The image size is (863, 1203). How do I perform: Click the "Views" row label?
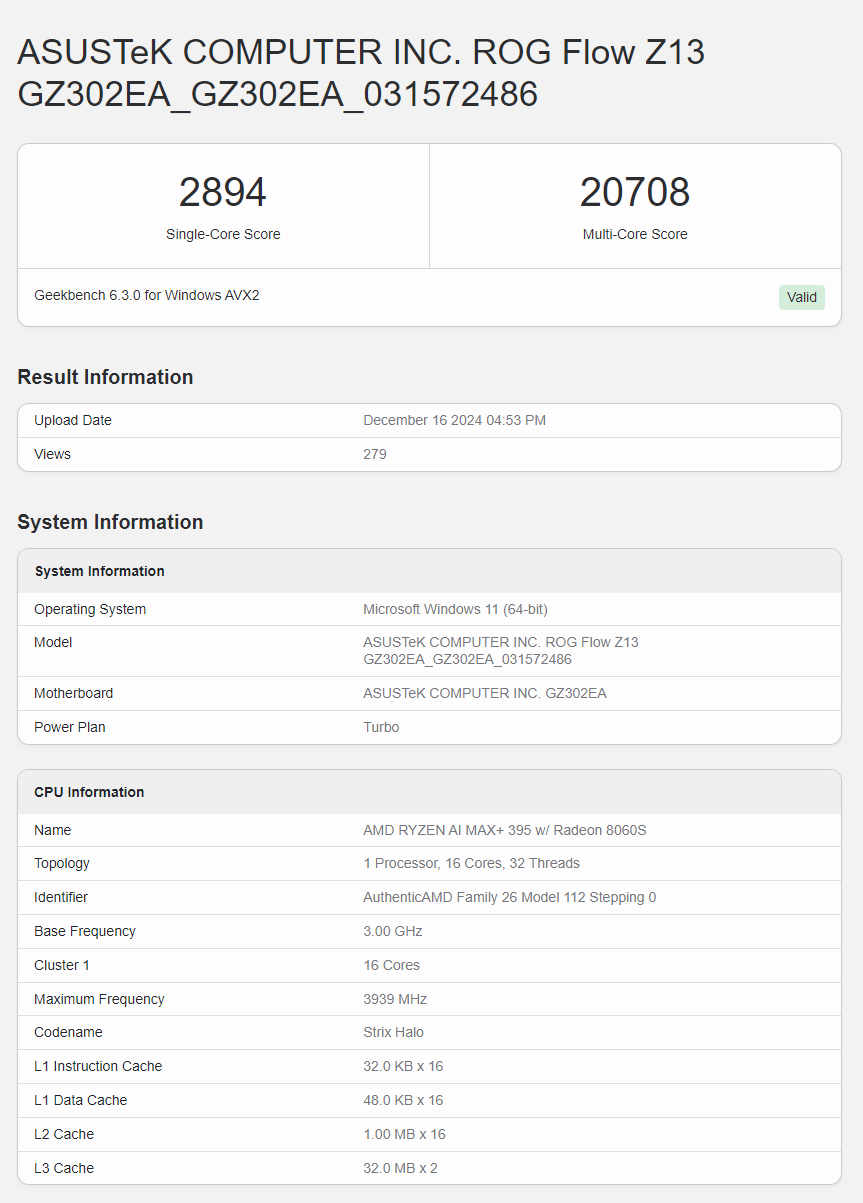[x=52, y=454]
